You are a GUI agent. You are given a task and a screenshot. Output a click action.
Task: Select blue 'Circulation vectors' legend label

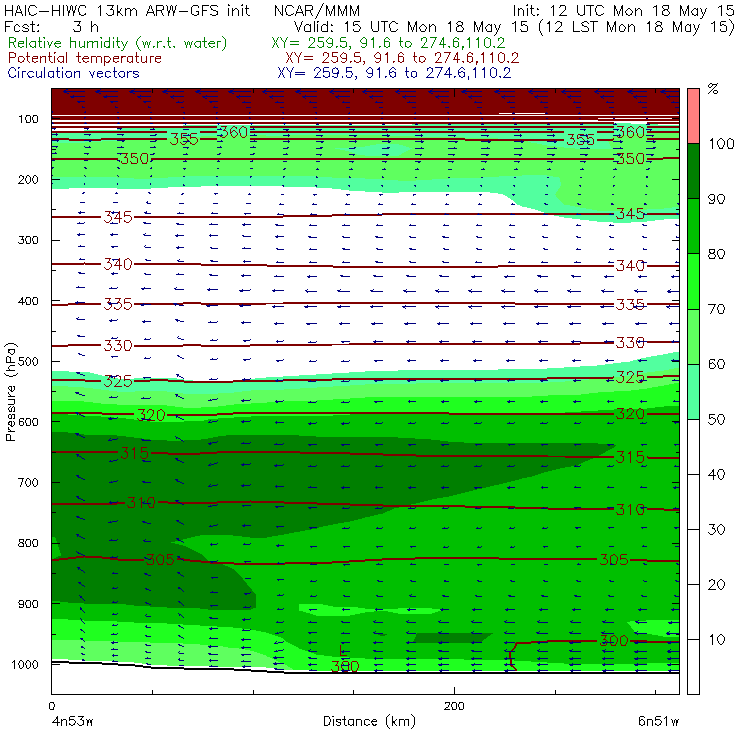[73, 73]
